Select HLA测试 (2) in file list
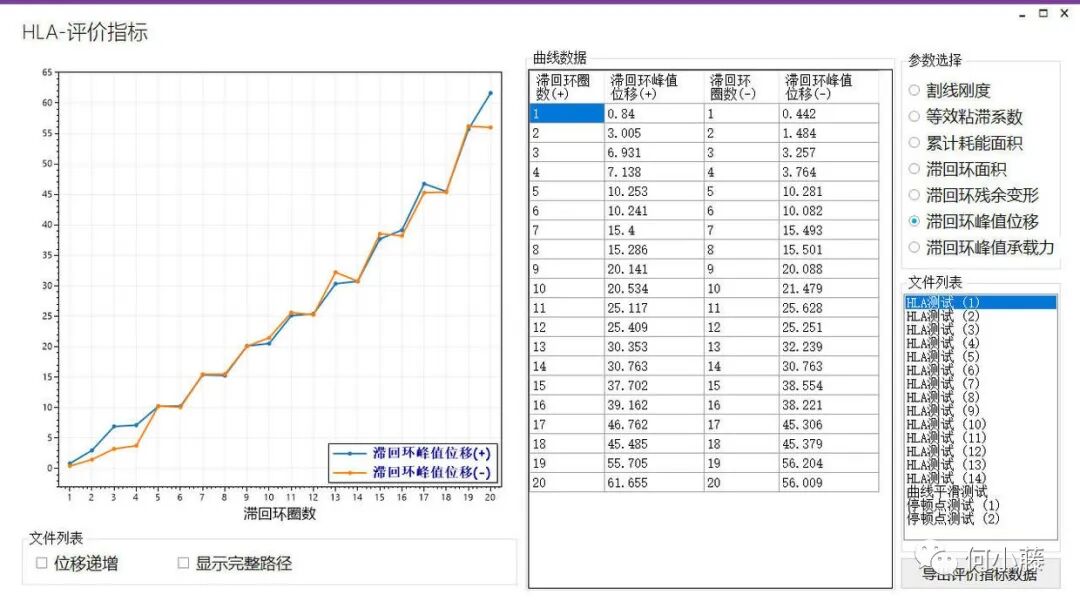This screenshot has height=608, width=1080. [980, 316]
